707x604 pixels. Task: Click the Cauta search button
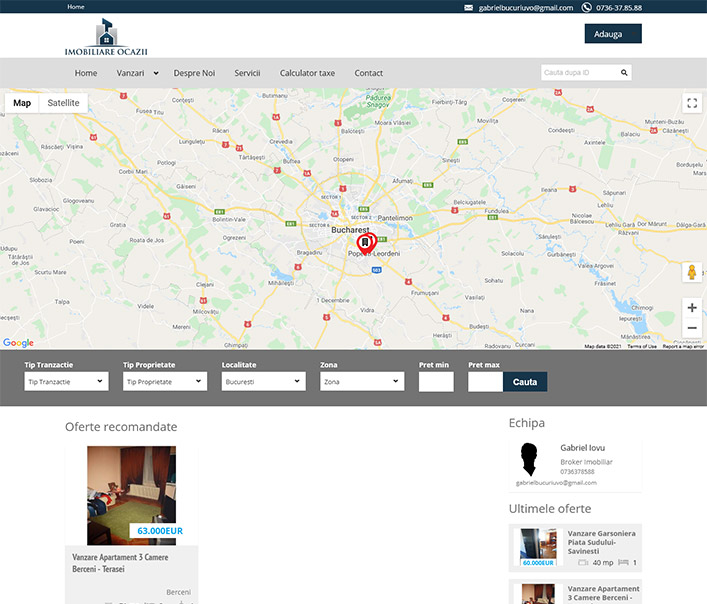[525, 382]
